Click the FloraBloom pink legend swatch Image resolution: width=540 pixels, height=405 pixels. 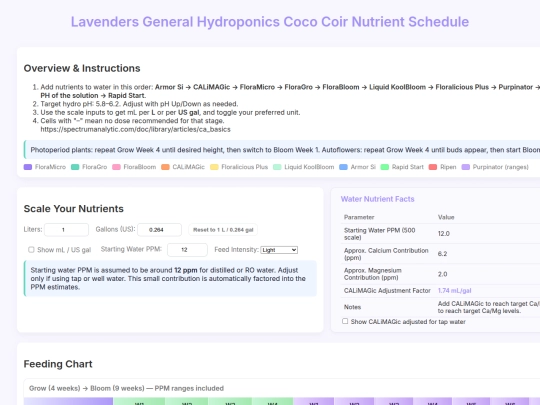pos(116,167)
